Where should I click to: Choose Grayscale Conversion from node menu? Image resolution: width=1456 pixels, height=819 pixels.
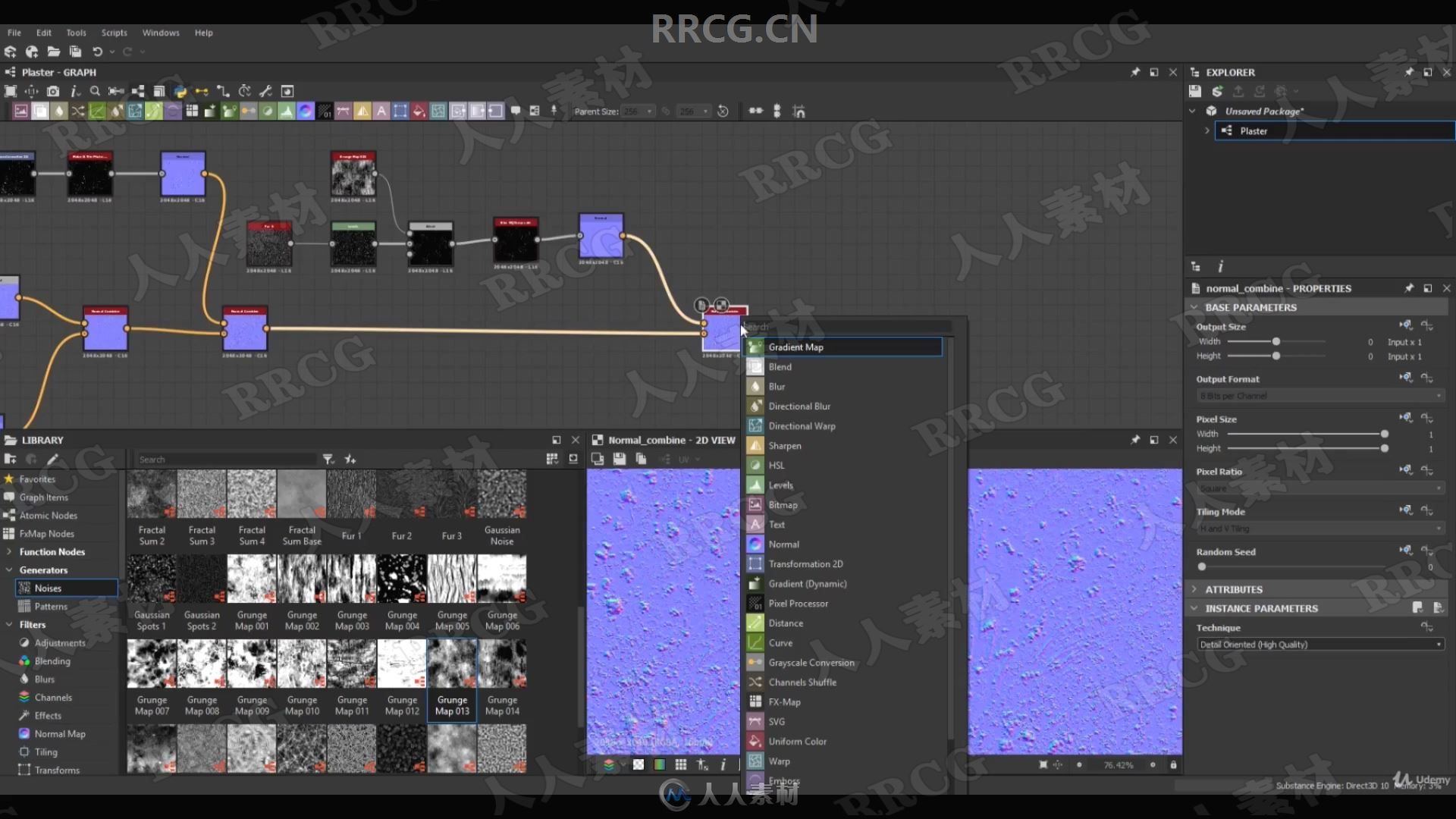[x=843, y=663]
